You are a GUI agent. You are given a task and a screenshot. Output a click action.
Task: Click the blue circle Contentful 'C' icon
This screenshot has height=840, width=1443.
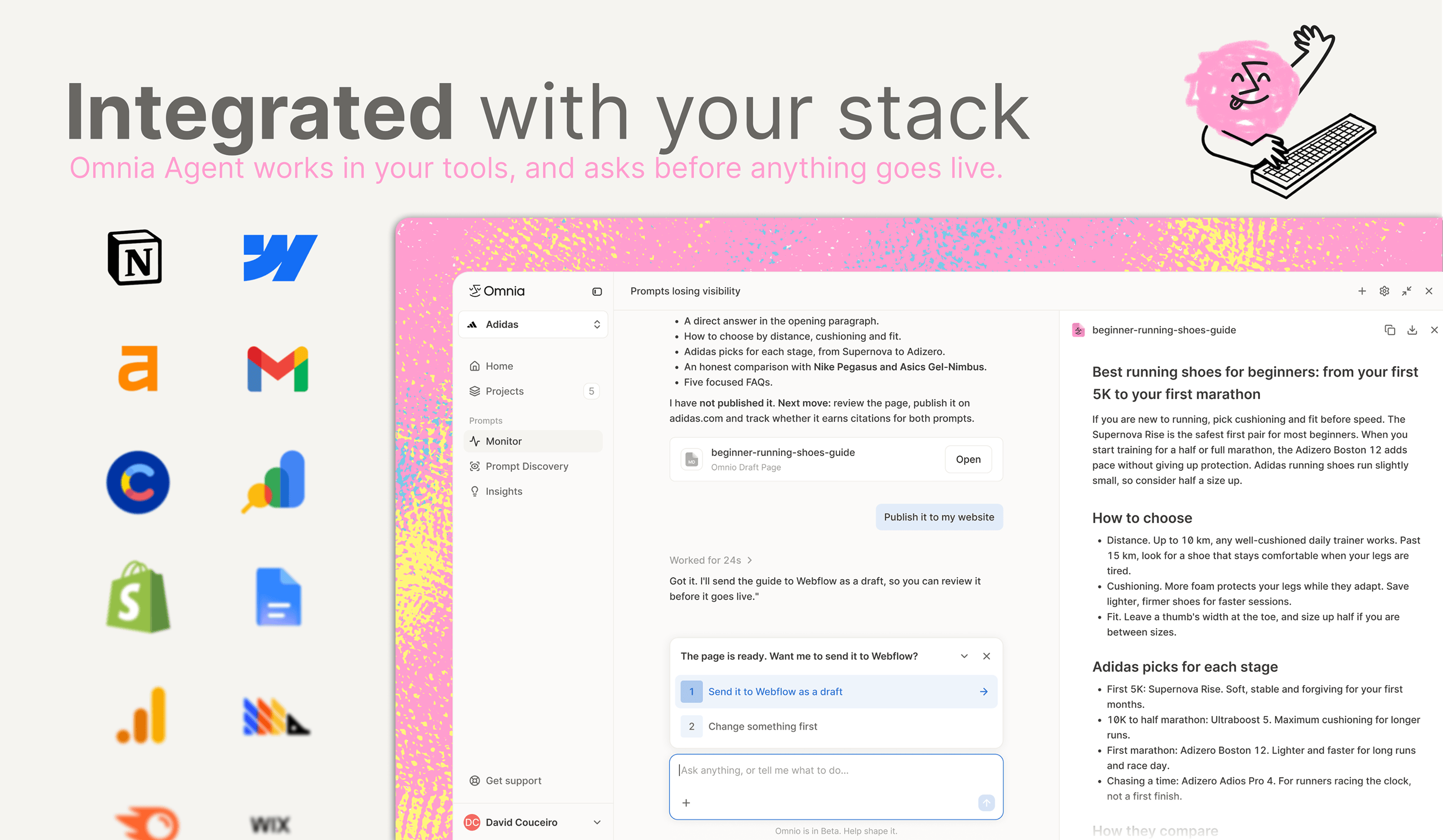tap(138, 482)
